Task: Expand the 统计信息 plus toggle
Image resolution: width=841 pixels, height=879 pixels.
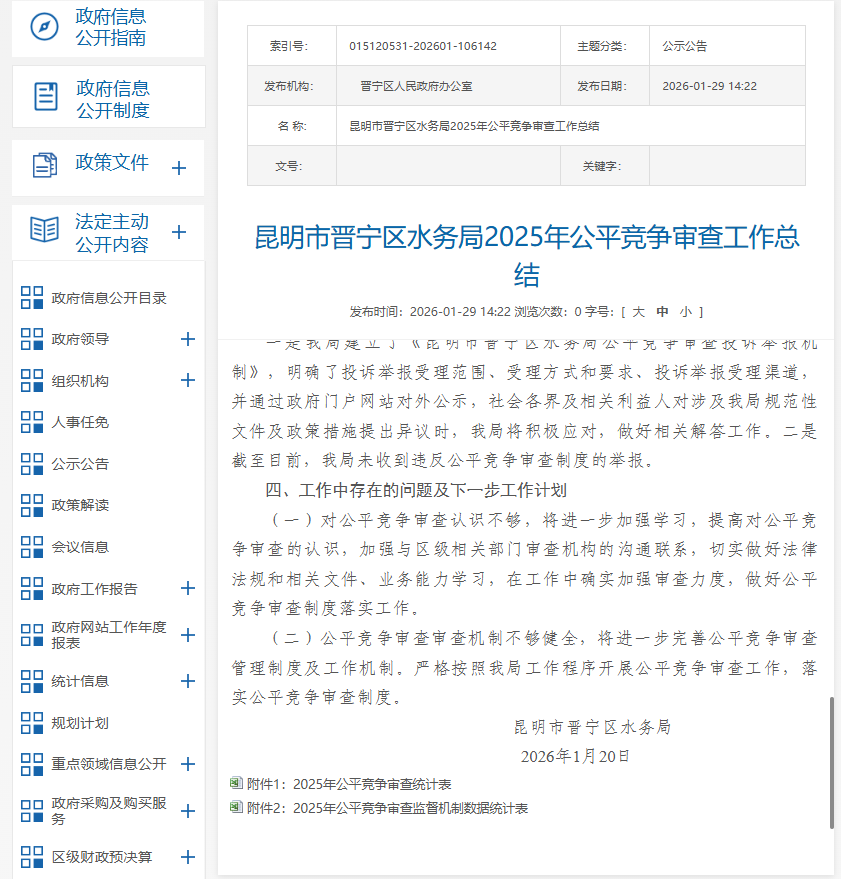Action: 187,681
